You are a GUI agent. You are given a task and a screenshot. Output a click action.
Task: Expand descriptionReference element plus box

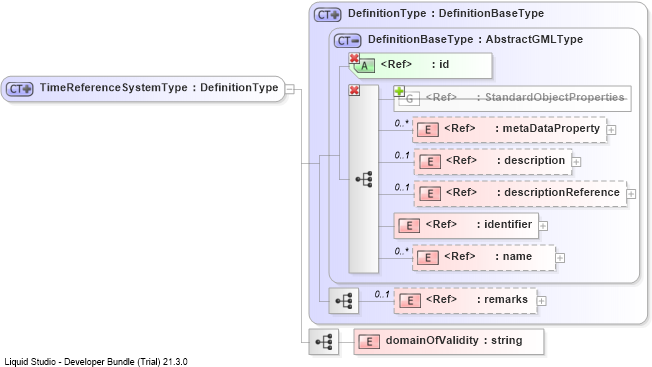tap(631, 194)
